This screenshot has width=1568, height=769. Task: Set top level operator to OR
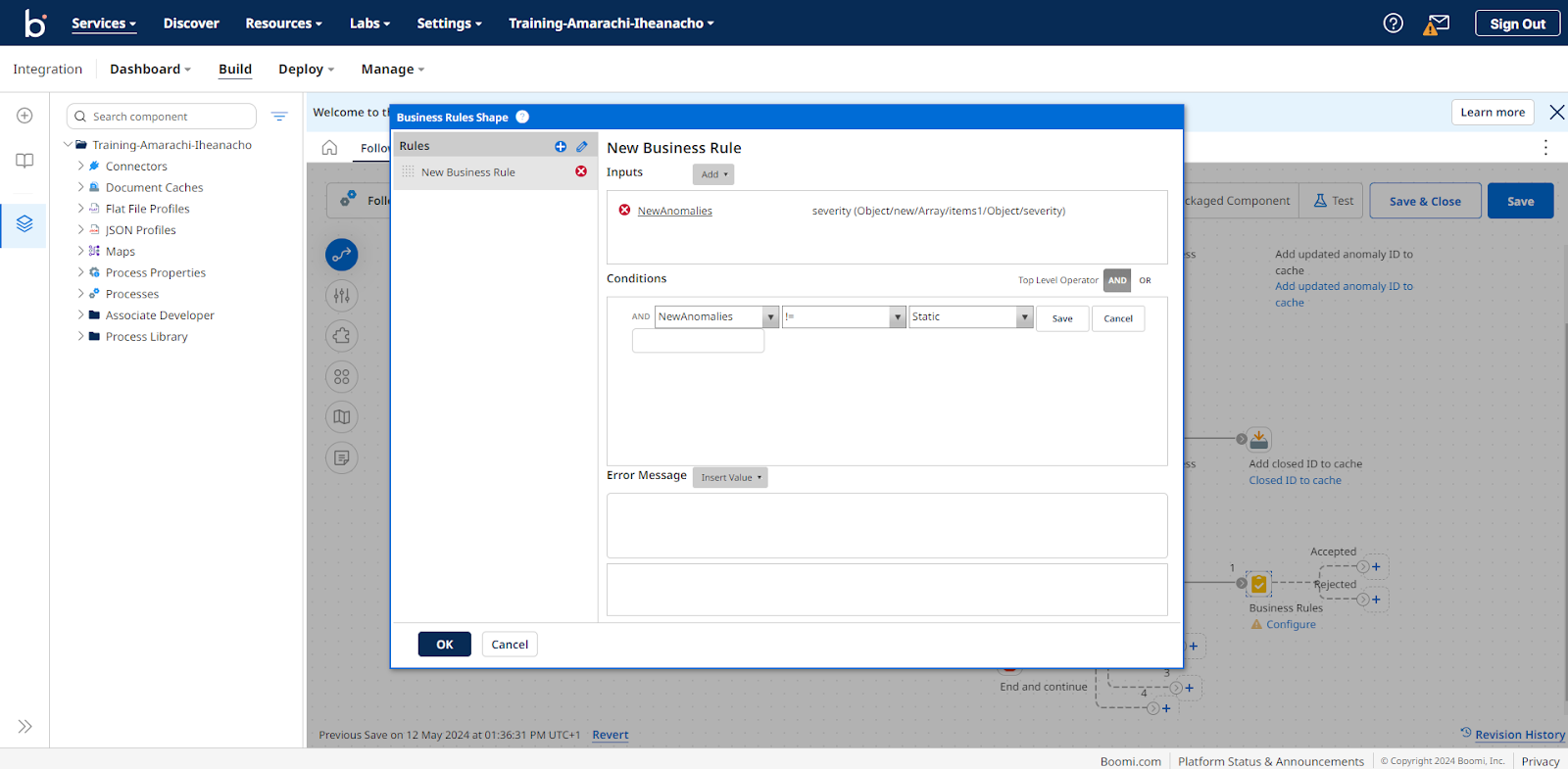1145,280
